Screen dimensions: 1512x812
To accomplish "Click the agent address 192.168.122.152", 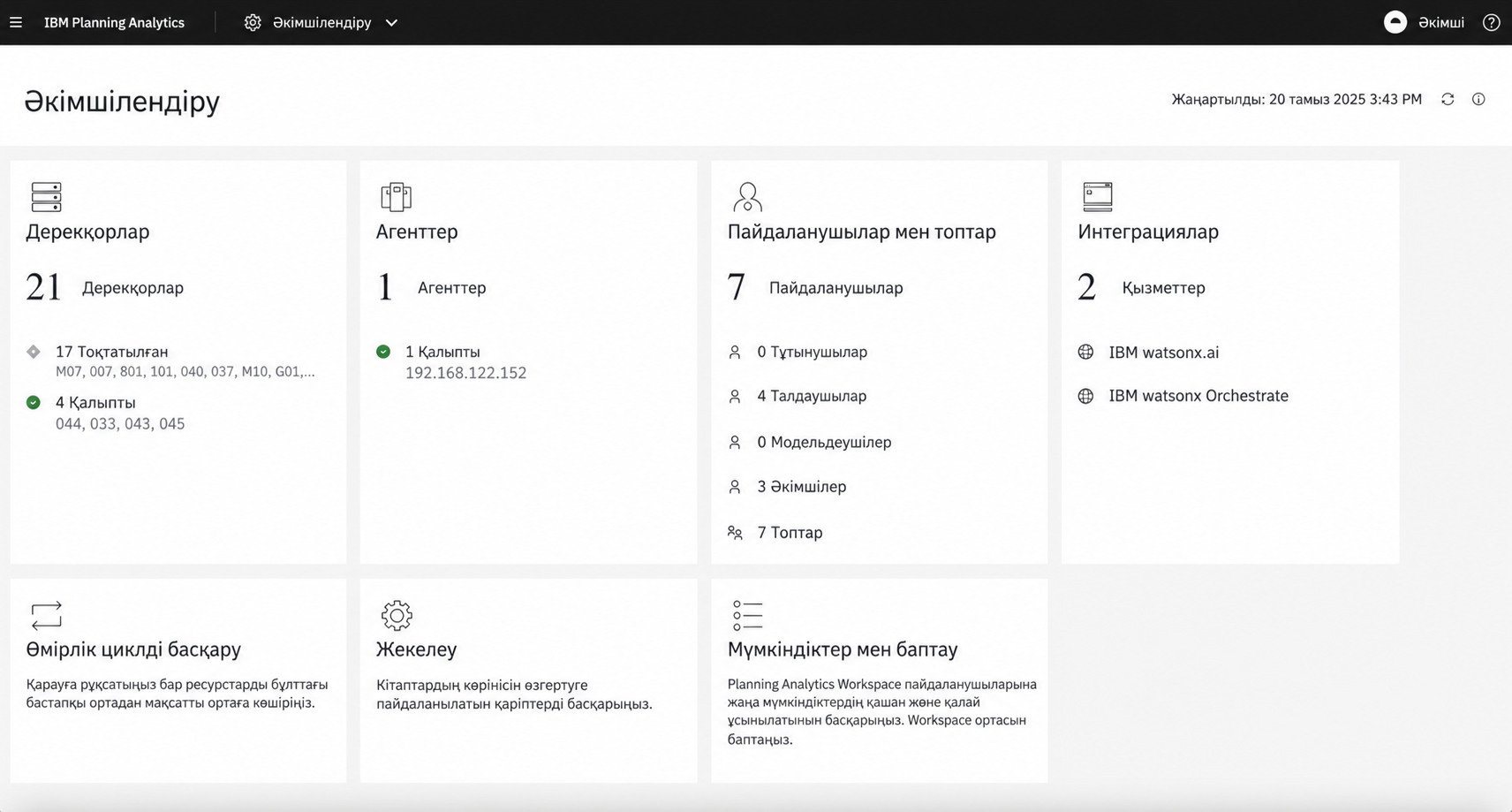I will [x=465, y=373].
